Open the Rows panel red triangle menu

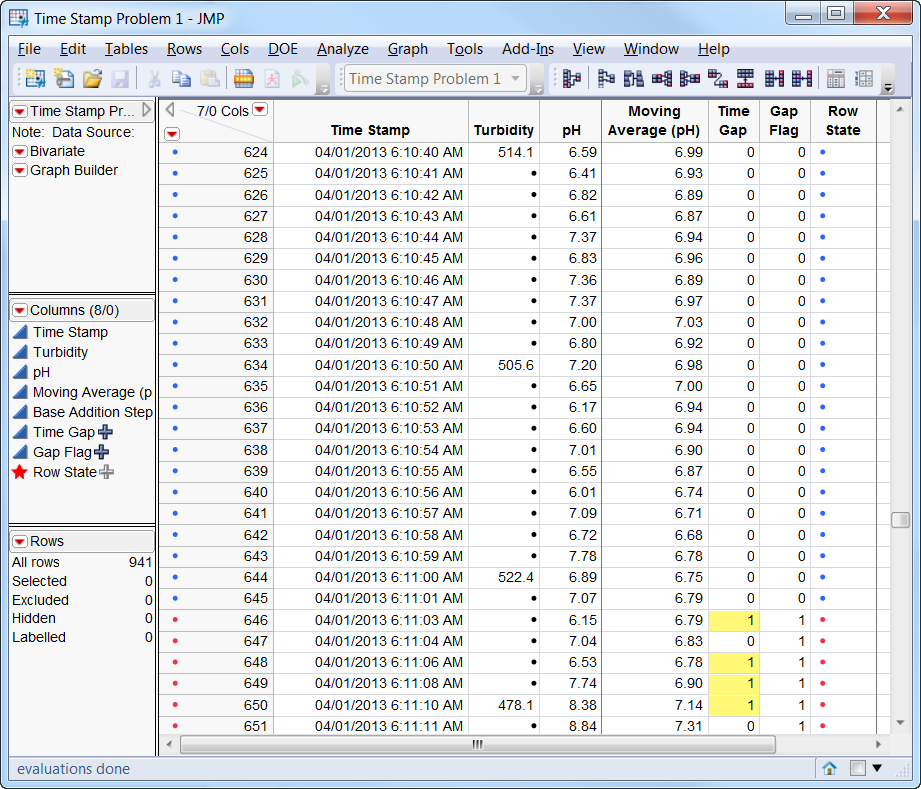click(19, 541)
